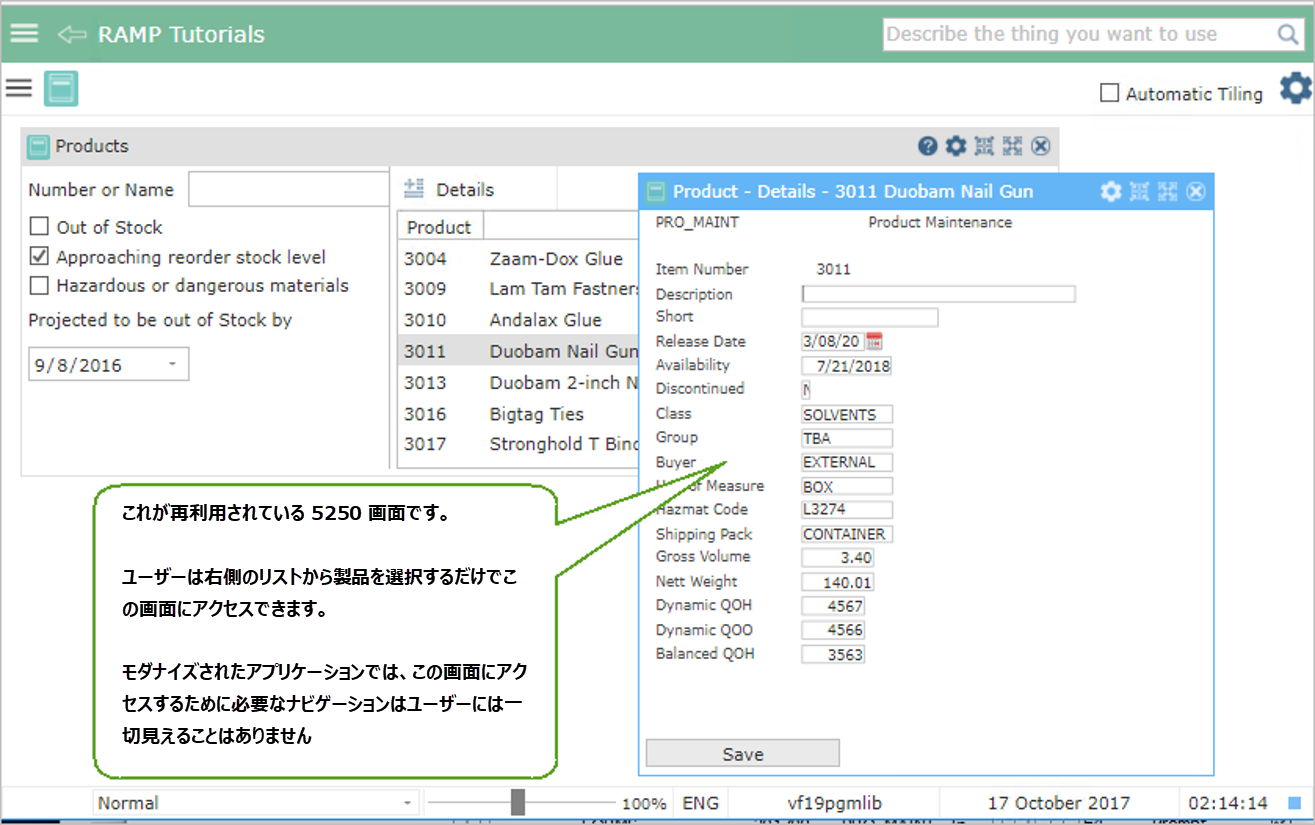Adjust the zoom slider in status bar
This screenshot has height=825, width=1315.
[x=518, y=802]
